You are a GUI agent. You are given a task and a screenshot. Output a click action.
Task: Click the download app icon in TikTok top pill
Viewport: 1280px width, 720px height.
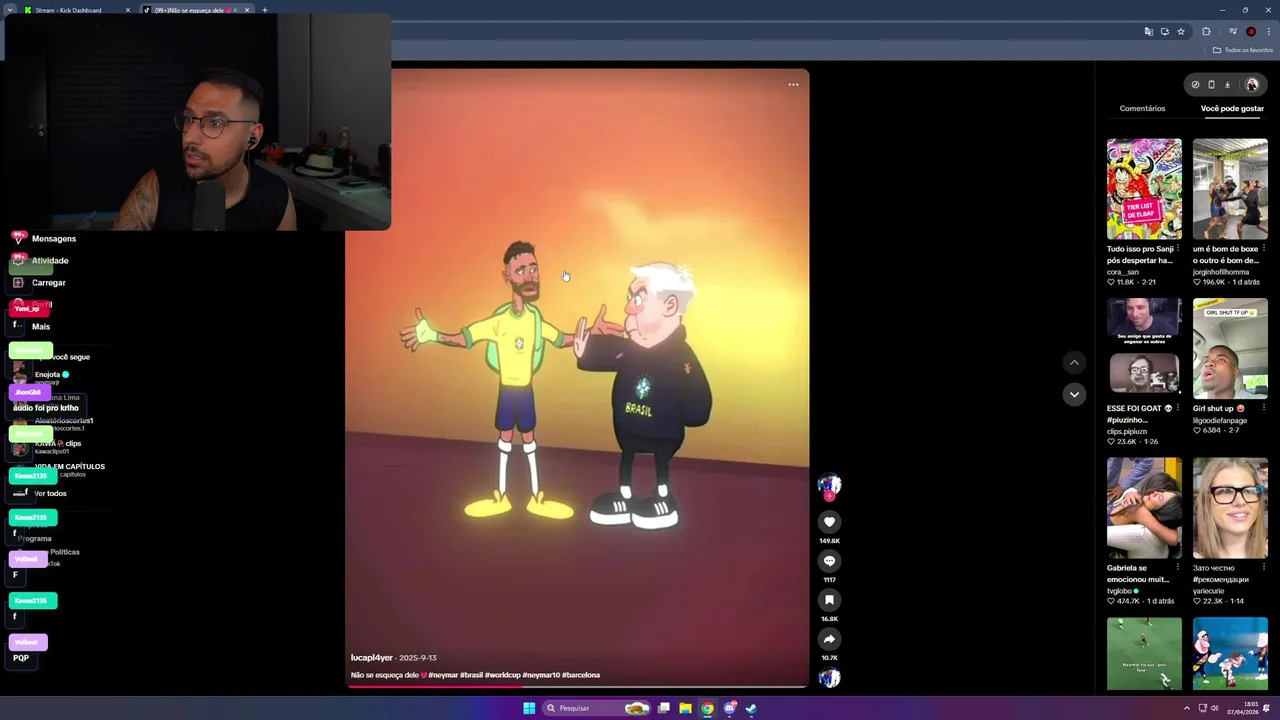(1227, 85)
